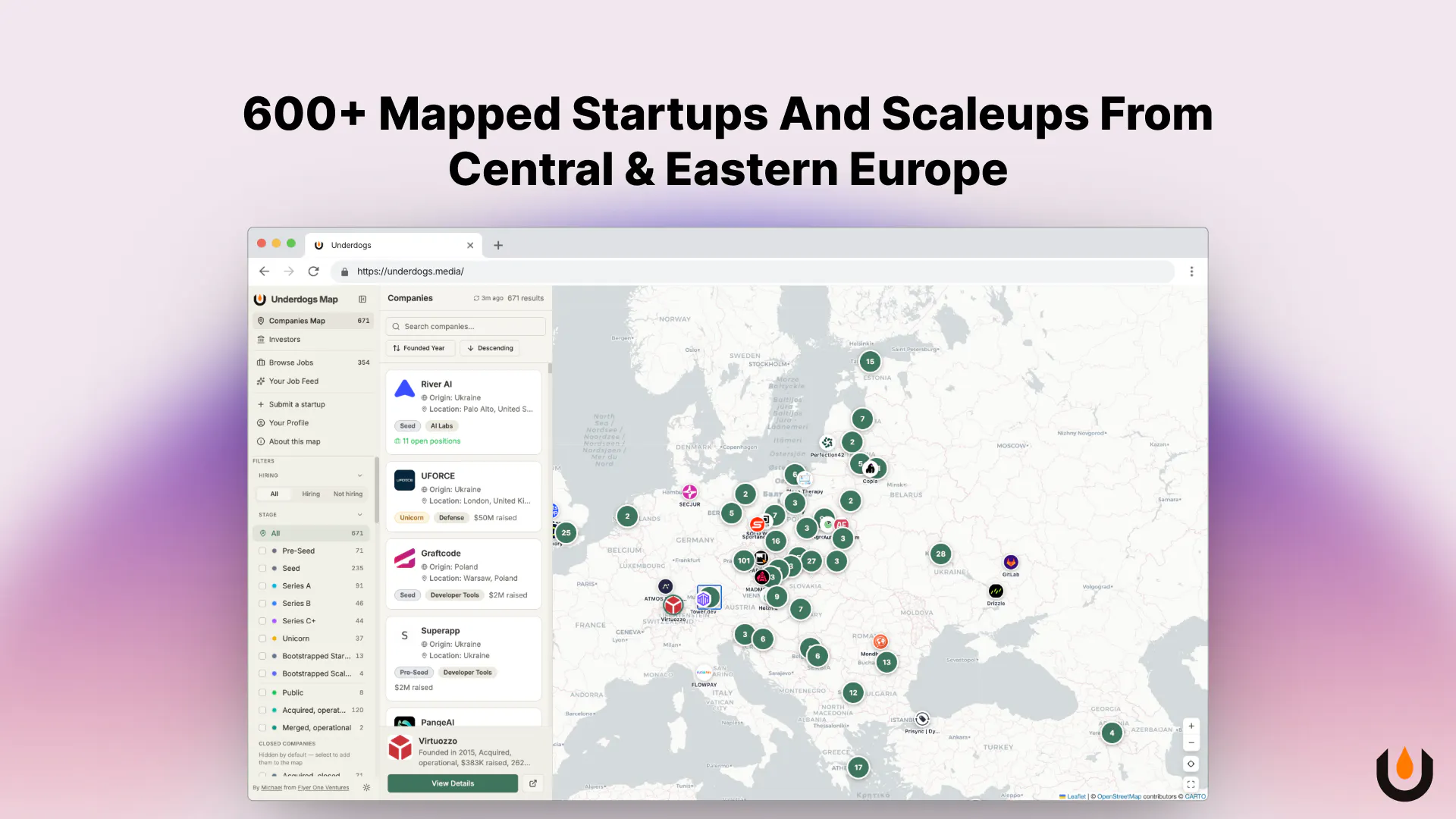Screen dimensions: 1456x819
Task: Change the Descending sort order
Action: [x=490, y=348]
